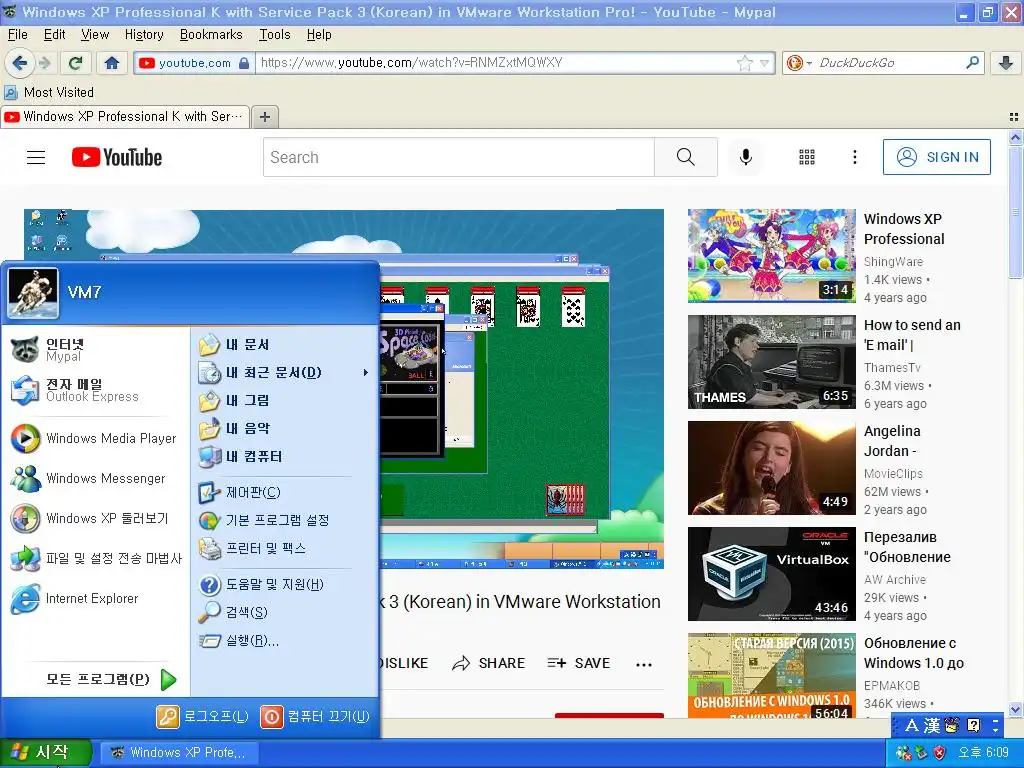
Task: Click the YouTube search magnifier button
Action: [686, 157]
